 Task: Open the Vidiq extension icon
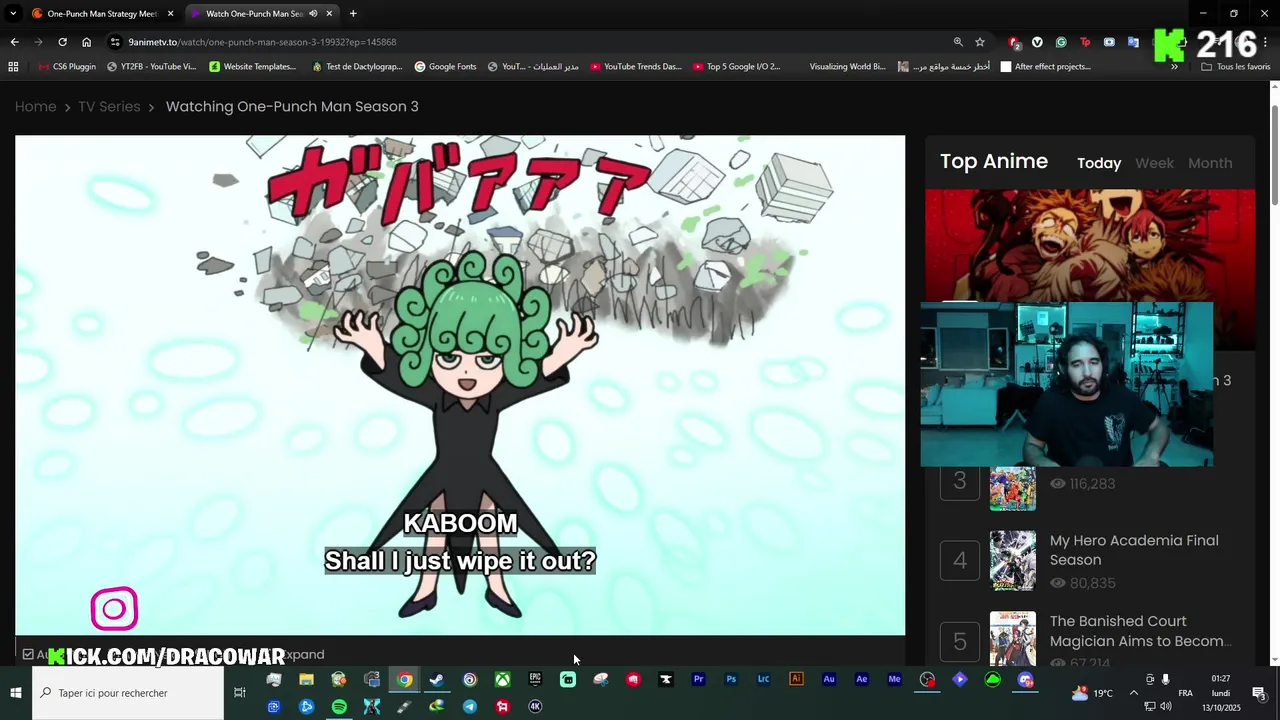1037,42
